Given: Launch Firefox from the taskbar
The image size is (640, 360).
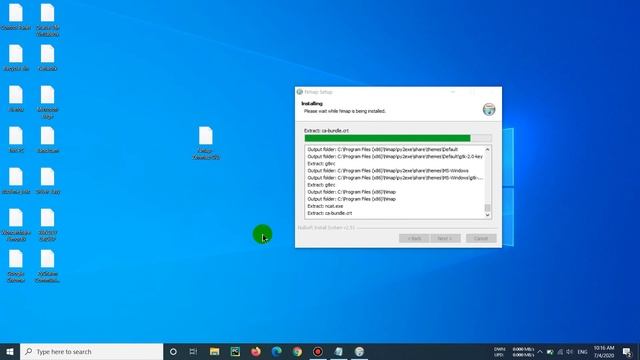Looking at the screenshot, I should (256, 352).
